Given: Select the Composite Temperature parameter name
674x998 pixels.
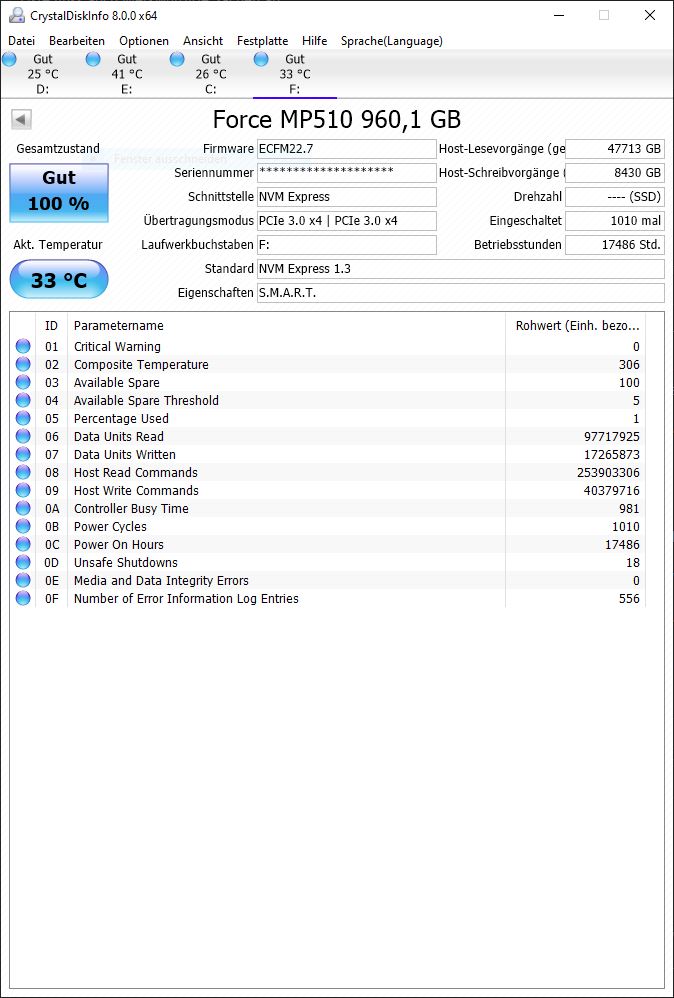Looking at the screenshot, I should (x=141, y=365).
